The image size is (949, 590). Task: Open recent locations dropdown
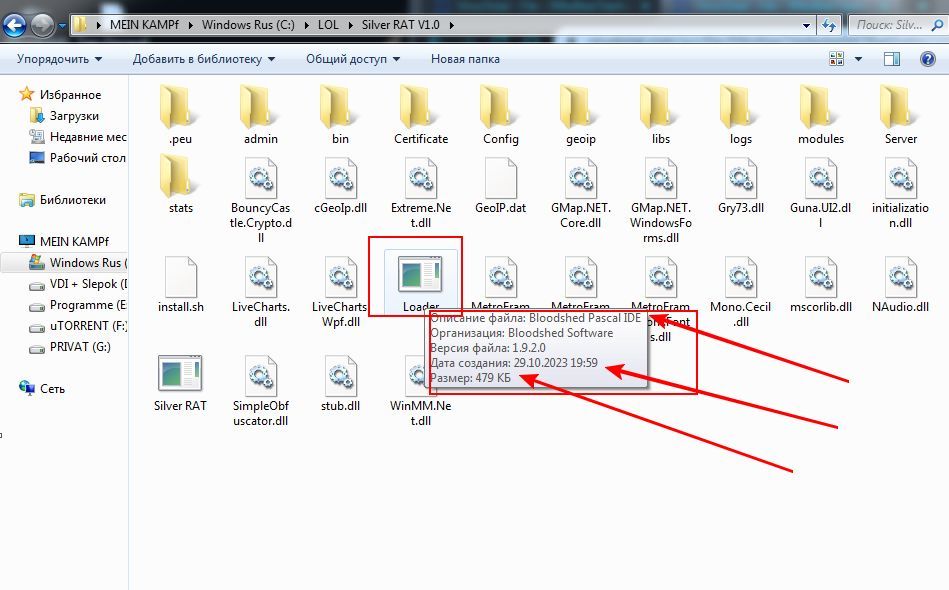point(62,26)
